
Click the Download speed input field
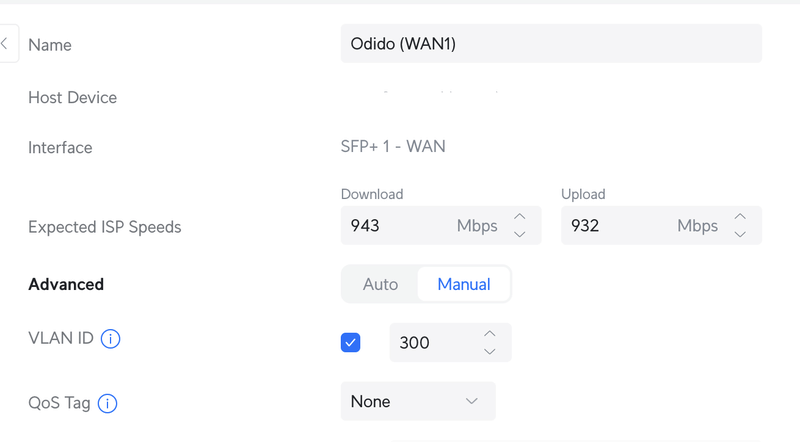click(x=395, y=226)
